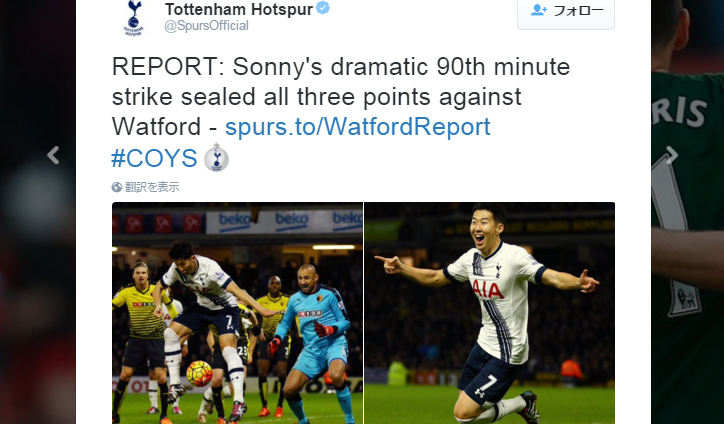The image size is (724, 424).
Task: Follow the Tottenham Hotspur account
Action: pyautogui.click(x=566, y=12)
